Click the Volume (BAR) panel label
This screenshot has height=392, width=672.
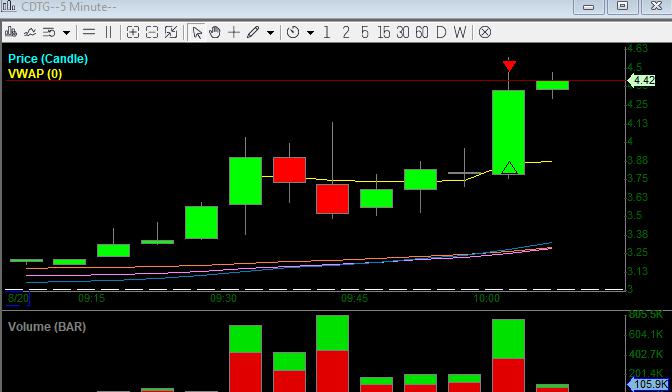(x=47, y=327)
